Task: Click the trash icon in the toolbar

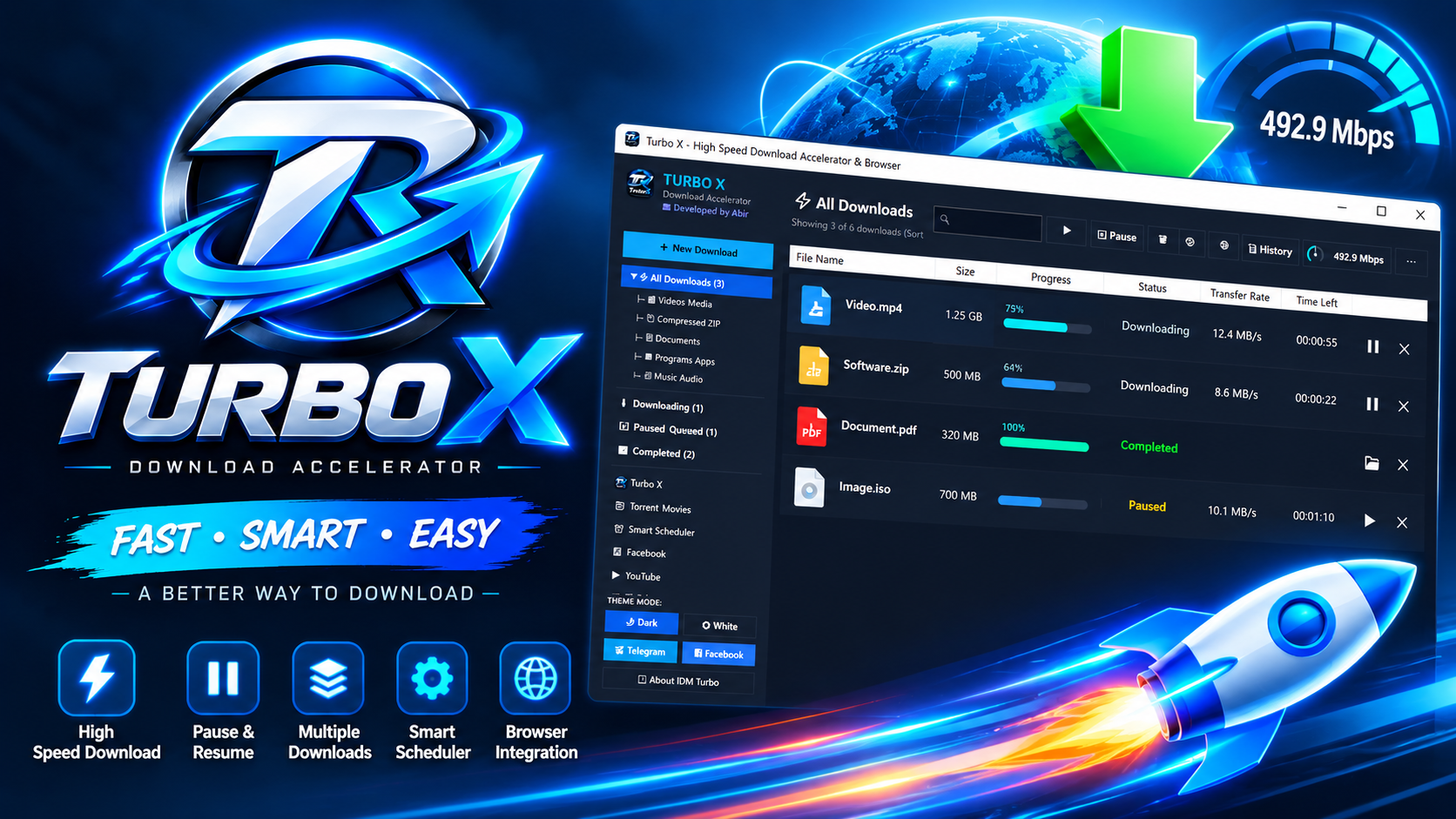Action: click(x=1163, y=238)
